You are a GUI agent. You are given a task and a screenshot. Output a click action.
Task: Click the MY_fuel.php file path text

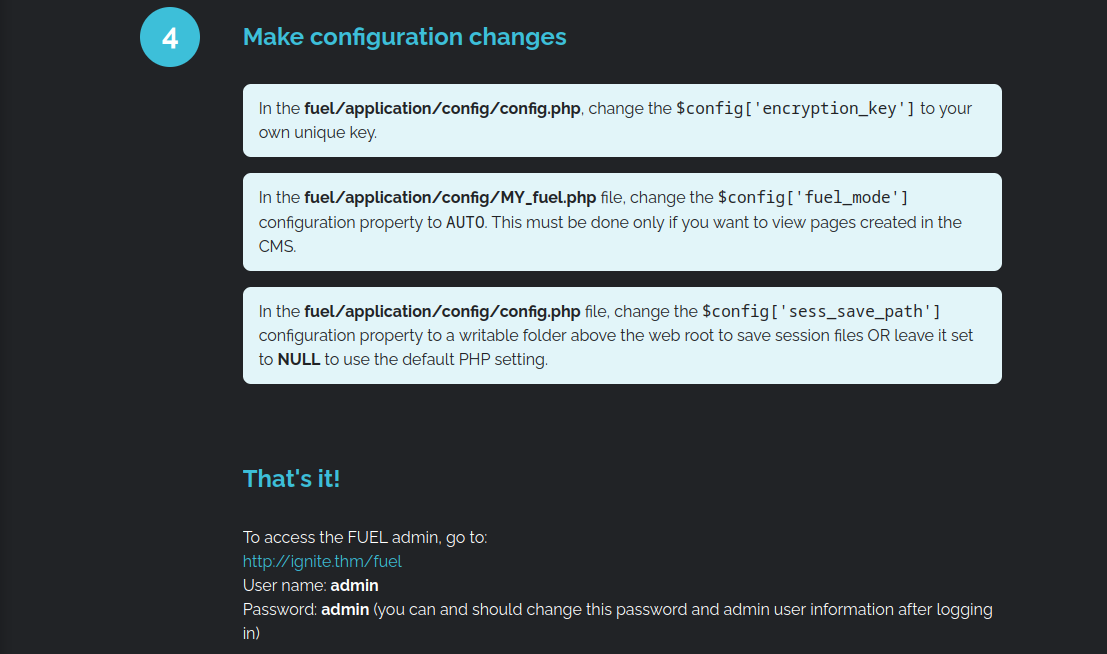point(450,198)
